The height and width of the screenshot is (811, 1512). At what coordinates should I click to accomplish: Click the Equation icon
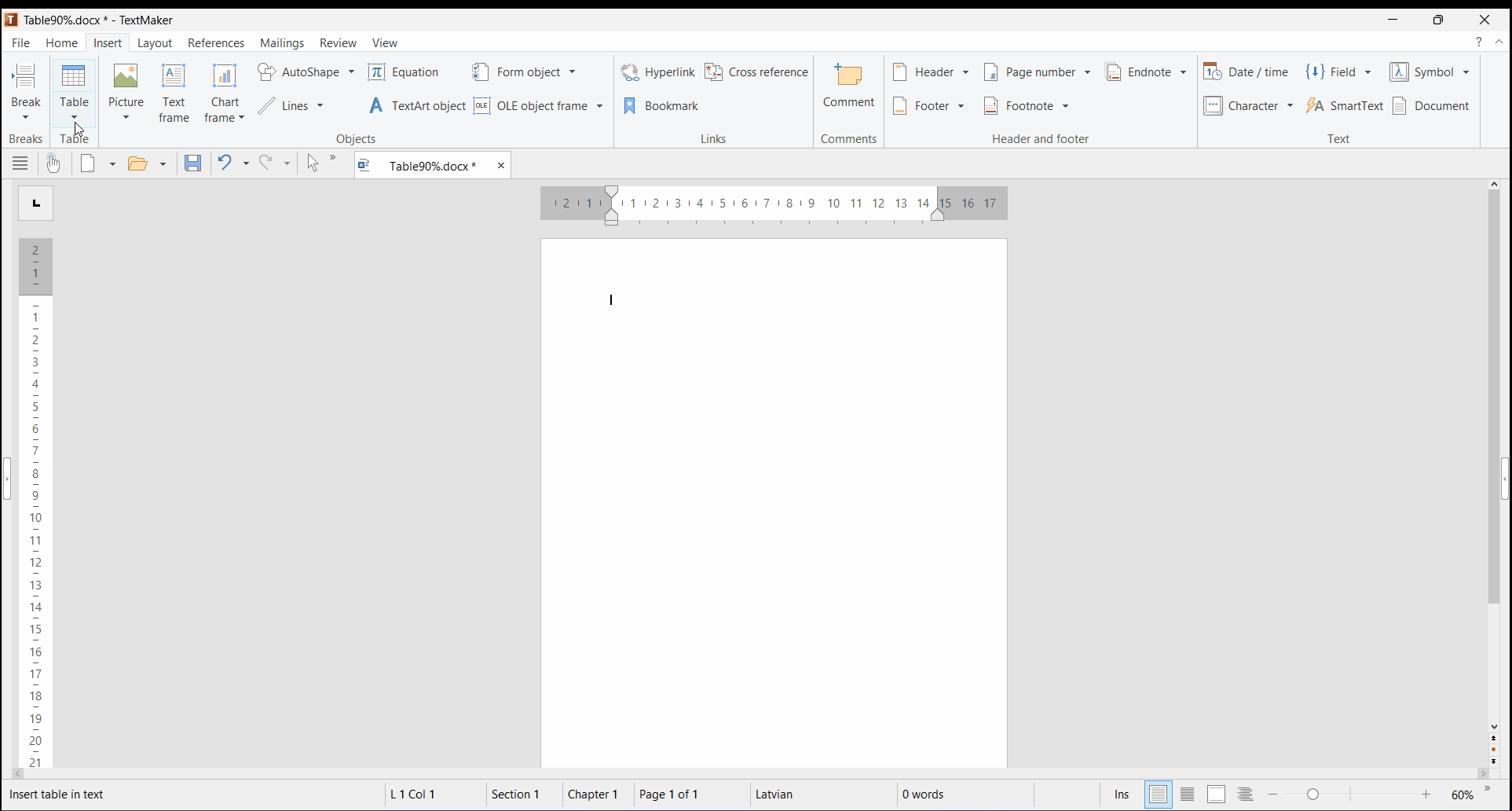coord(378,72)
